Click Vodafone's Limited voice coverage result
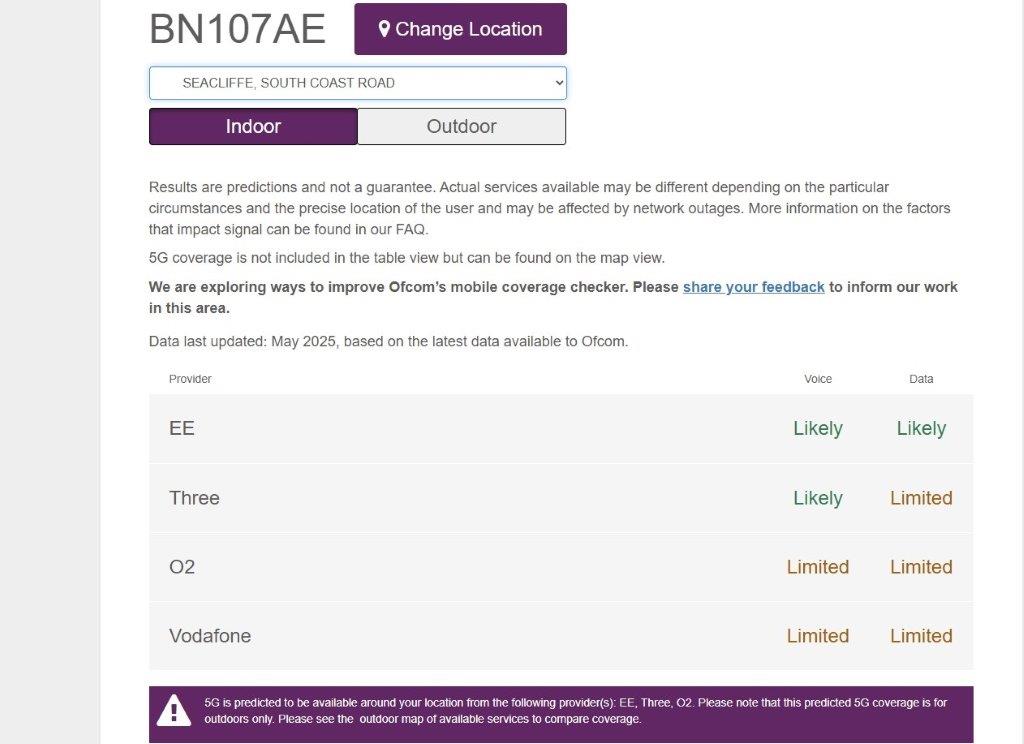Viewport: 1024px width, 744px height. coord(818,636)
